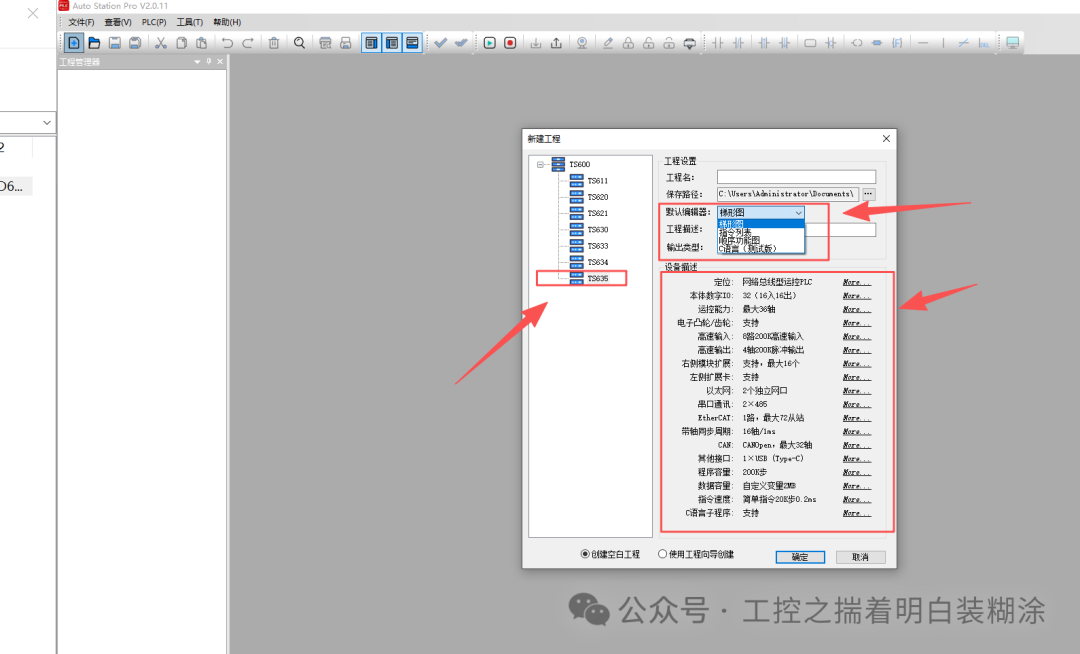
Task: Choose C语言(测试版) in the dropdown list
Action: [760, 249]
